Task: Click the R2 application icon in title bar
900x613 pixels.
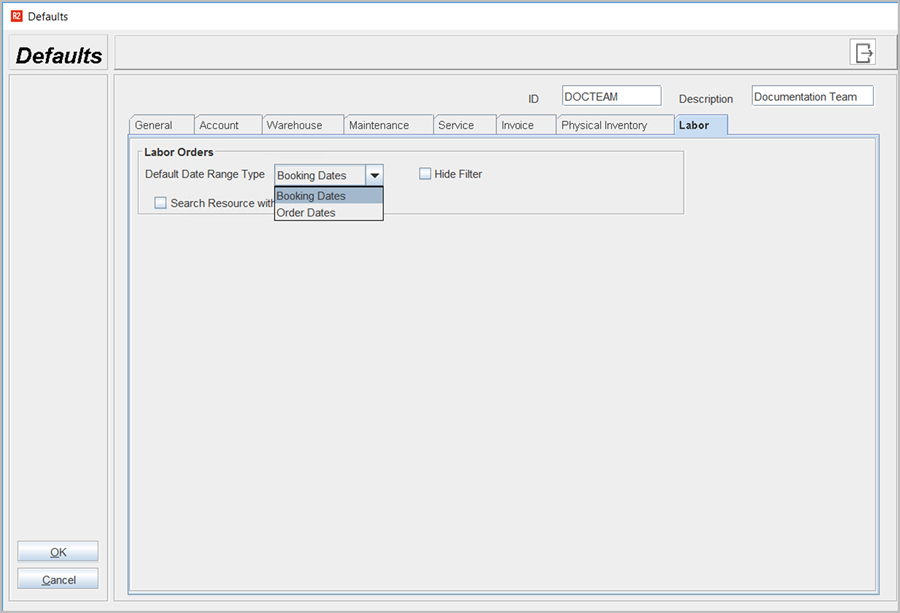Action: pos(16,16)
